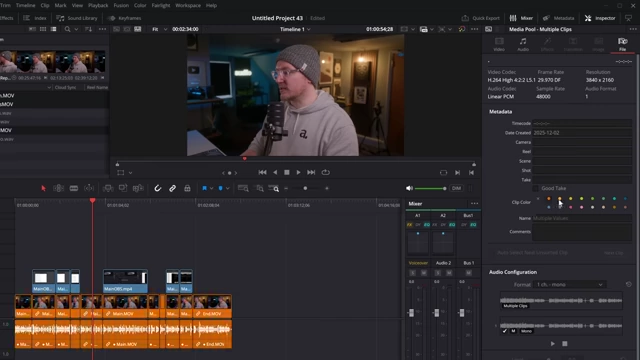
Task: Clear clip color with the X
Action: click(538, 199)
